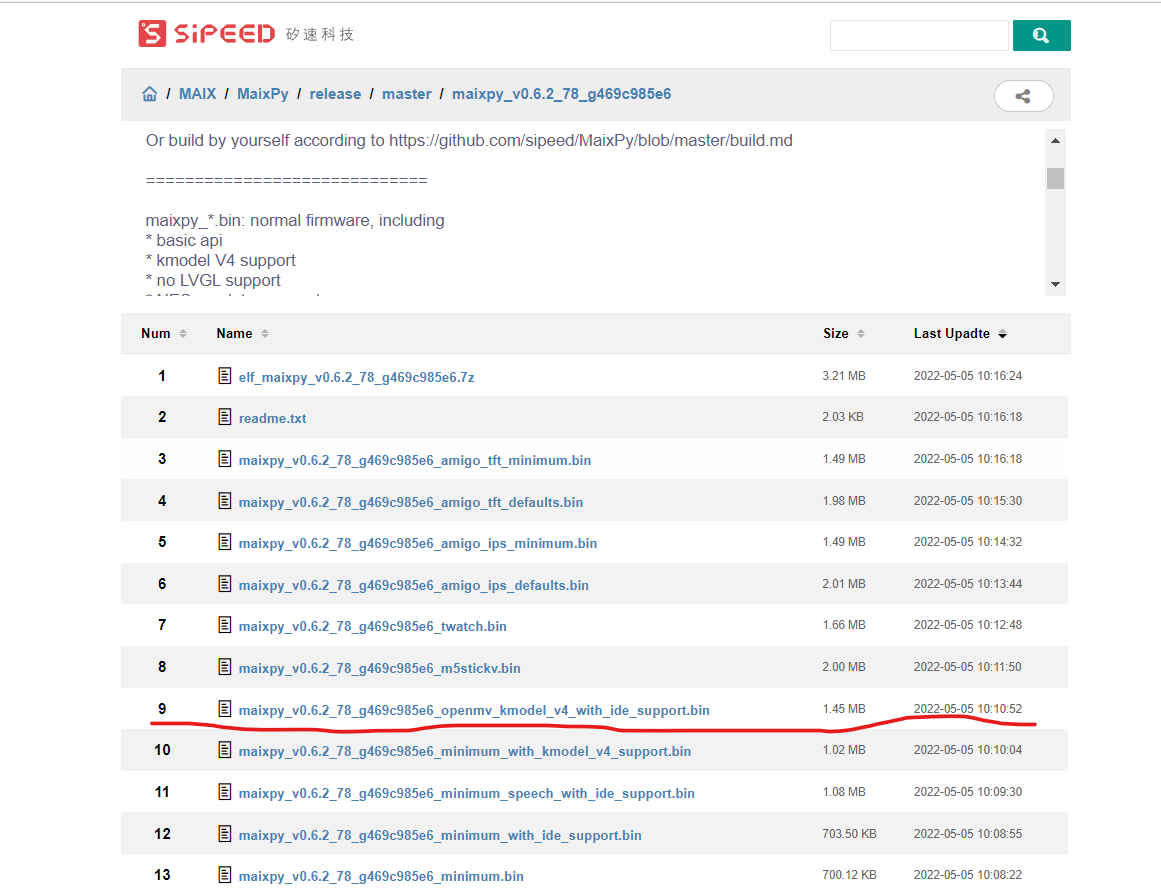This screenshot has width=1161, height=890.
Task: Click 'kmodel V4 support' readme line
Action: [221, 261]
